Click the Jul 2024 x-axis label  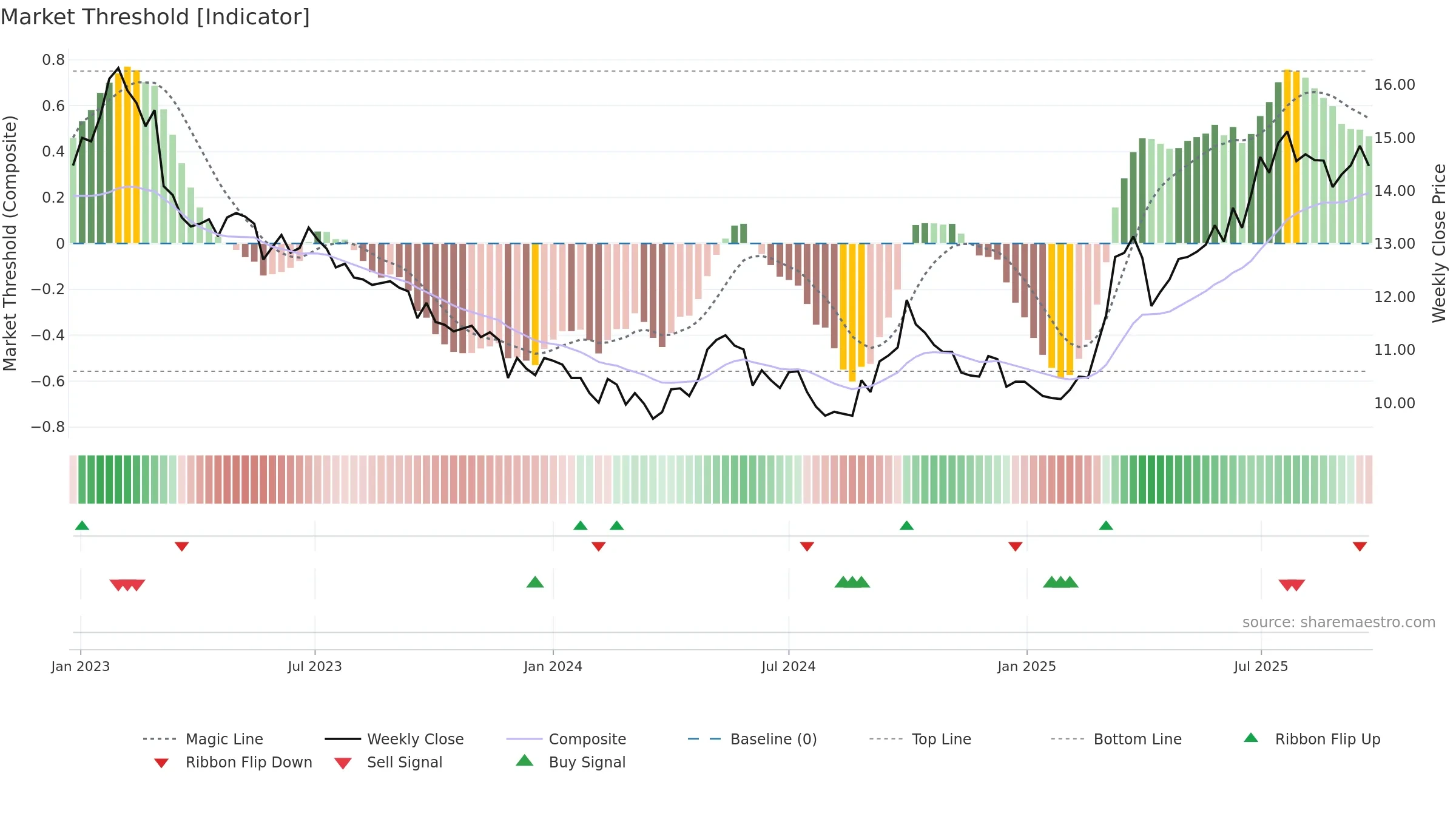[x=789, y=667]
